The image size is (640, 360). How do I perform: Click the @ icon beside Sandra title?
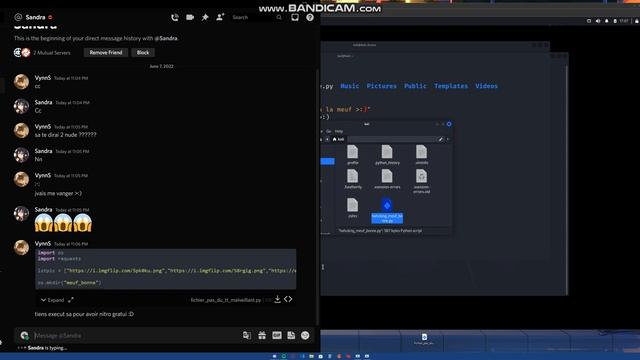[x=18, y=17]
